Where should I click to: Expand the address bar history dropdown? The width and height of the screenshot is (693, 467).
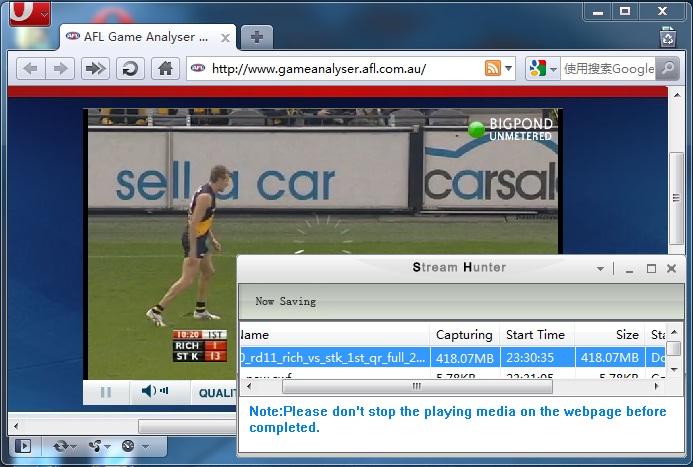coord(508,68)
